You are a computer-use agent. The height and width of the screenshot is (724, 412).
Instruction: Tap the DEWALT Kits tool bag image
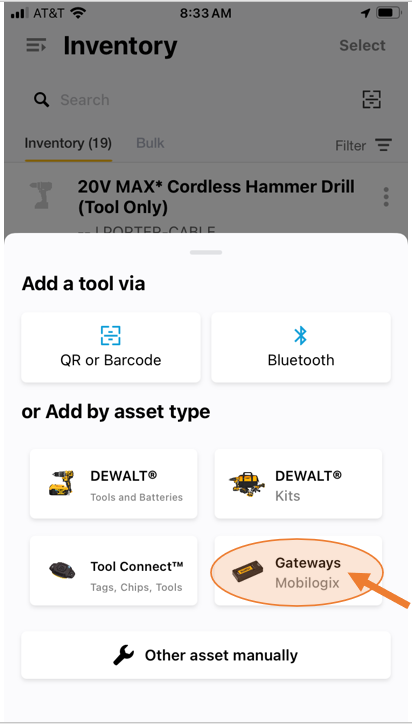[x=247, y=484]
